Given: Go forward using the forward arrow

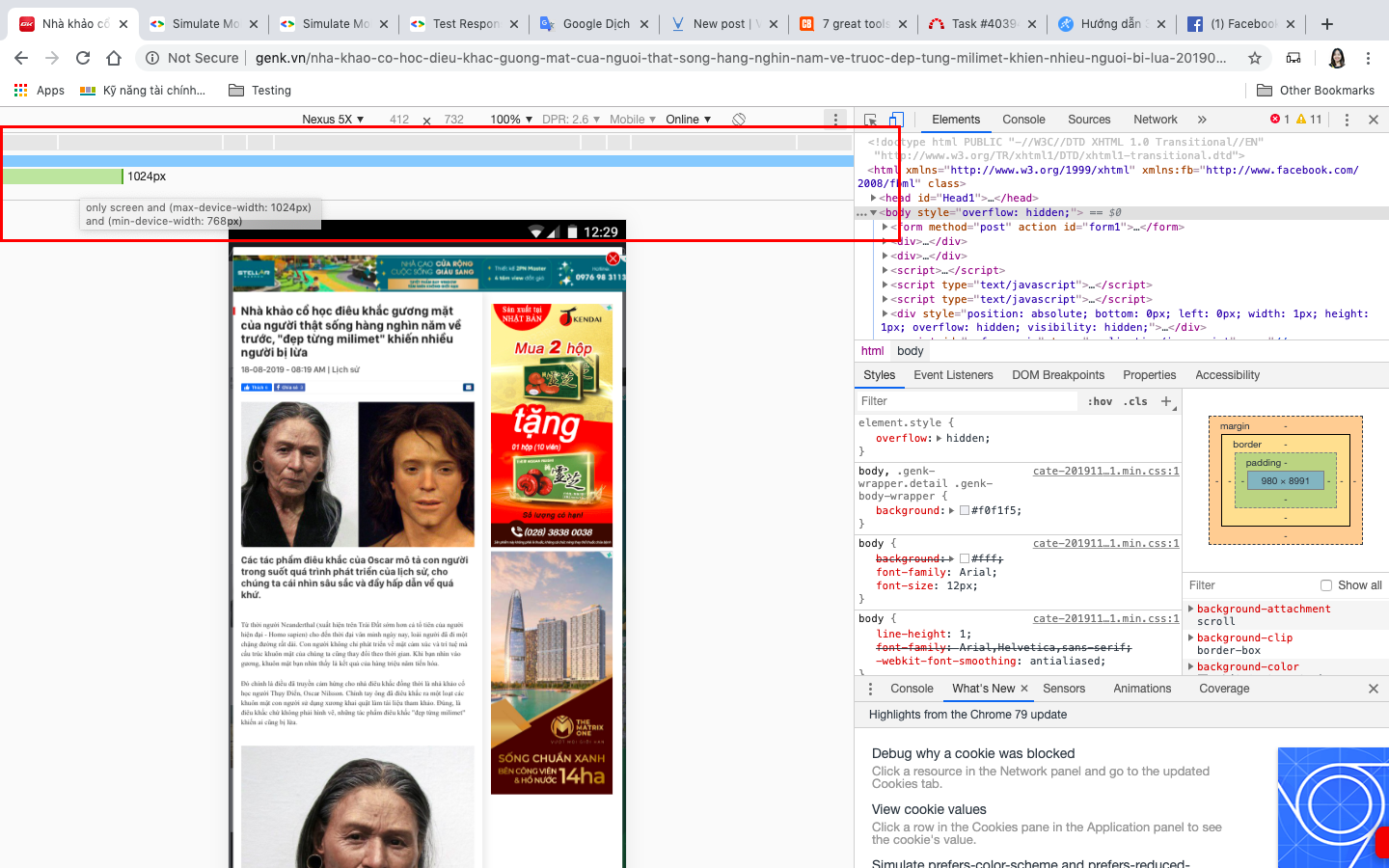Looking at the screenshot, I should (x=52, y=58).
